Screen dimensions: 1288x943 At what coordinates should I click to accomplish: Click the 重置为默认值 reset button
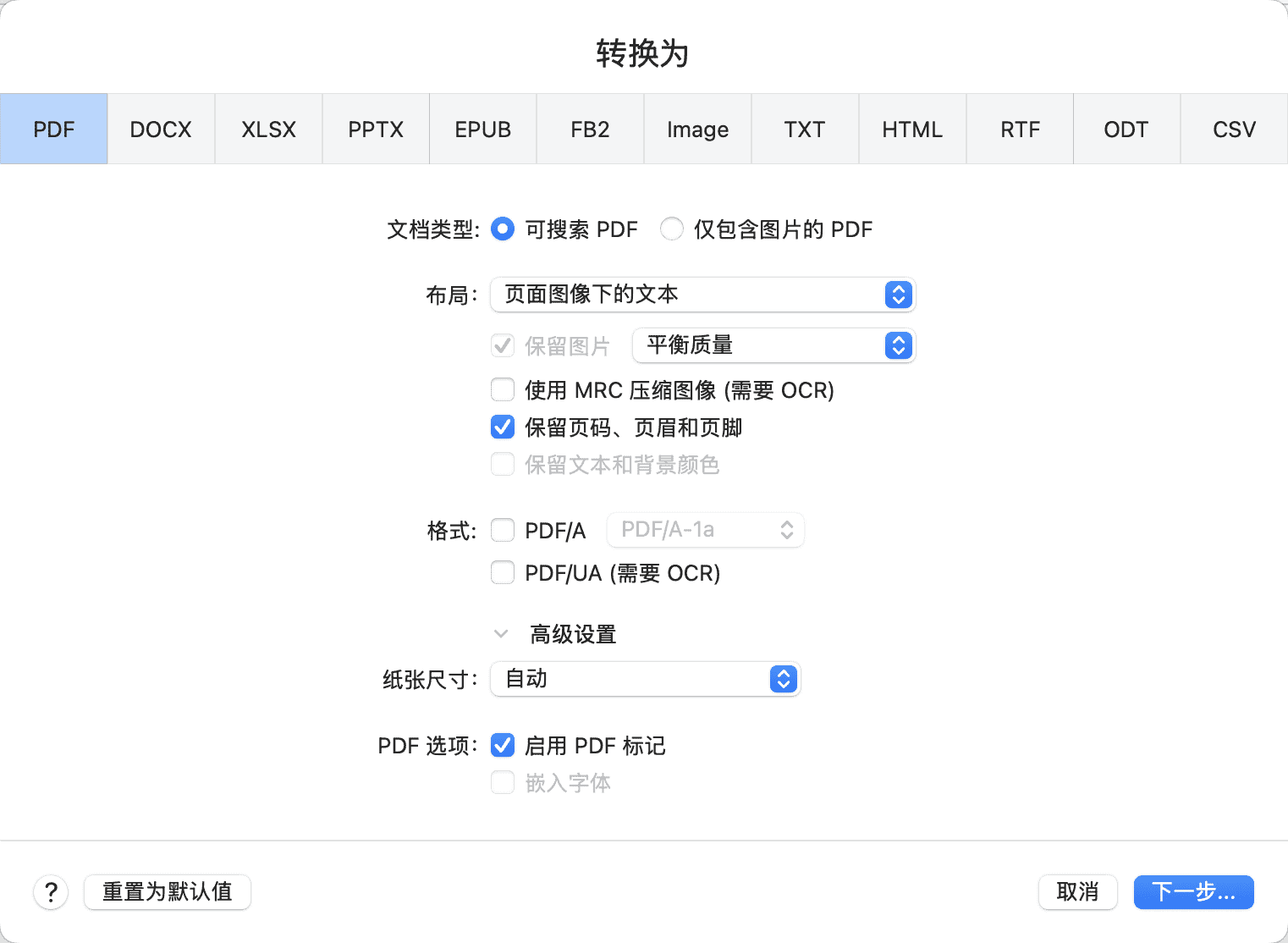click(x=167, y=892)
